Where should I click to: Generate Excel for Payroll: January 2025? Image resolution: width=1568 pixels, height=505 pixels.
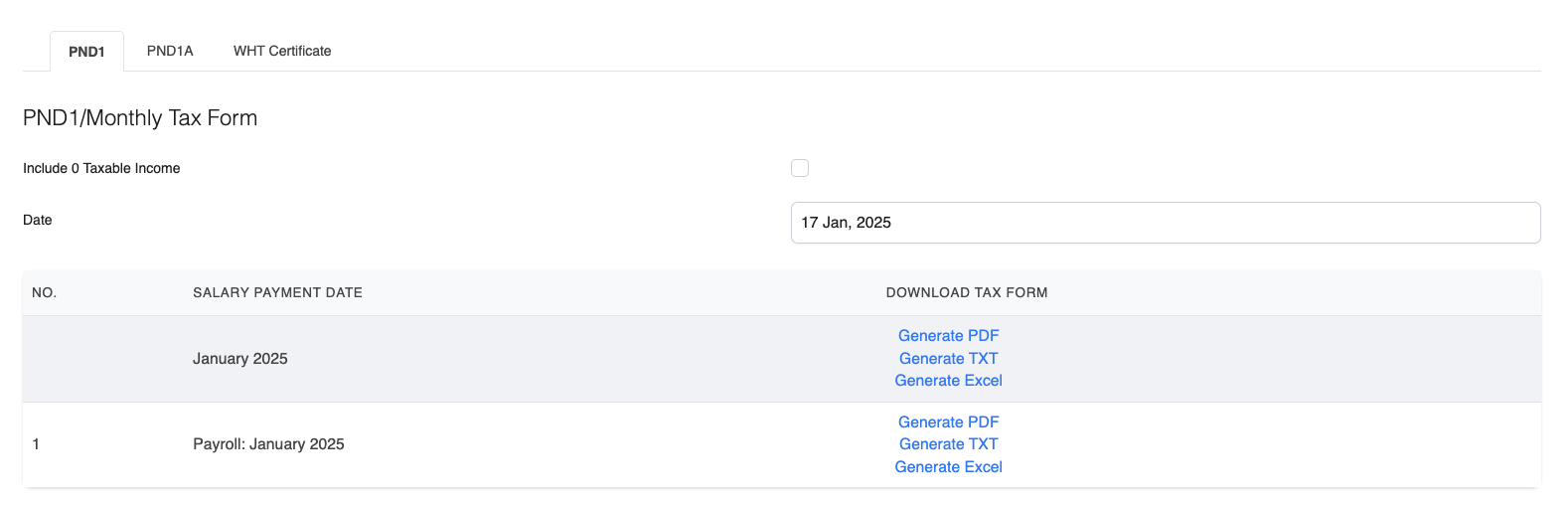pos(948,467)
